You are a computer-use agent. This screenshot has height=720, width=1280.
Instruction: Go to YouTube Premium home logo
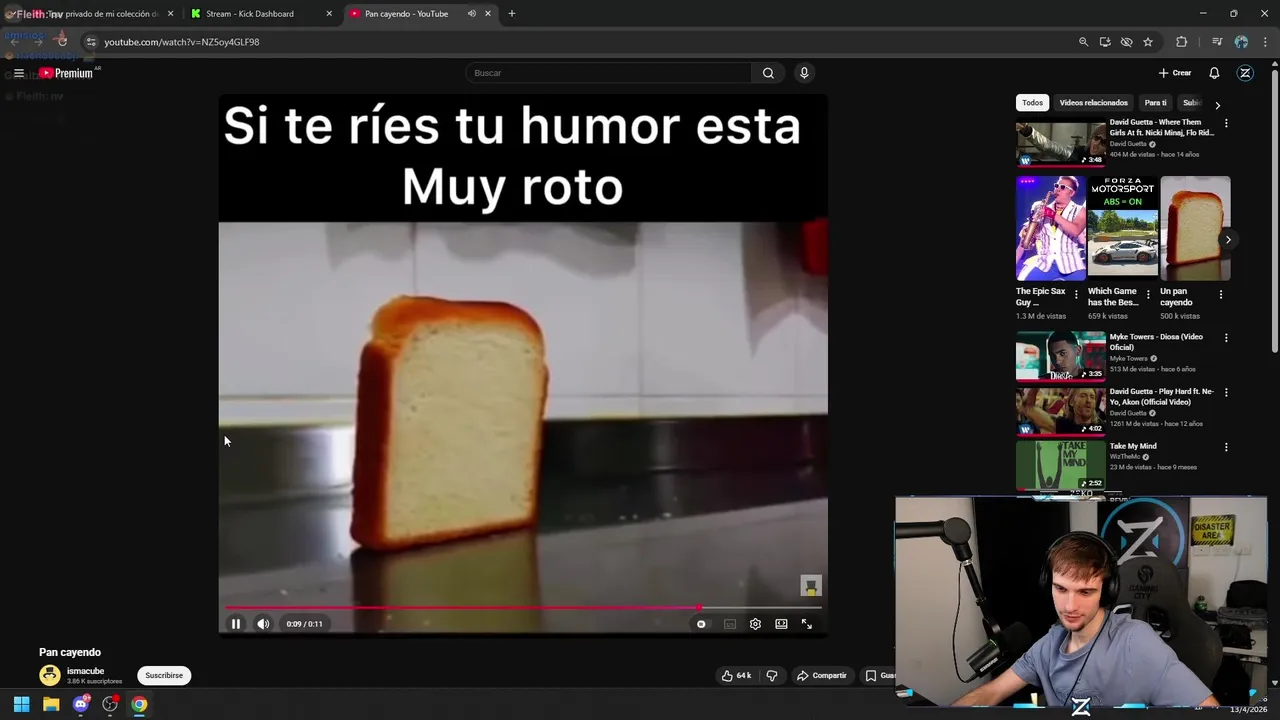(67, 73)
